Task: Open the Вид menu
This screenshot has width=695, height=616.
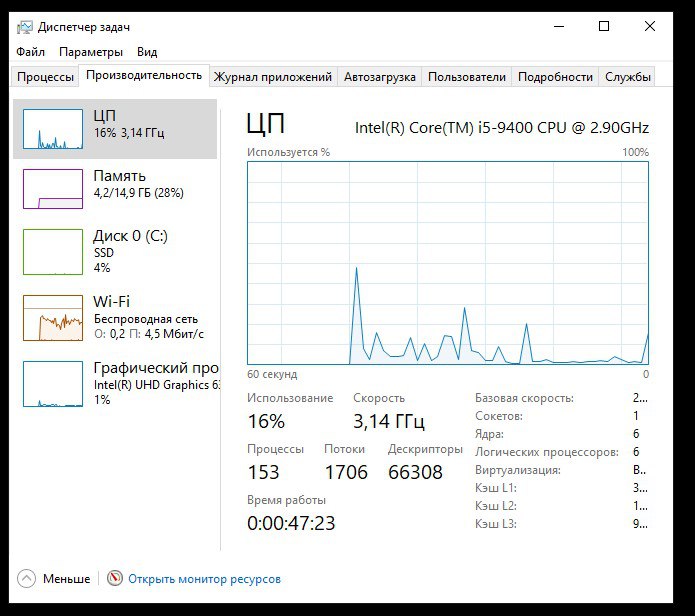Action: (147, 52)
